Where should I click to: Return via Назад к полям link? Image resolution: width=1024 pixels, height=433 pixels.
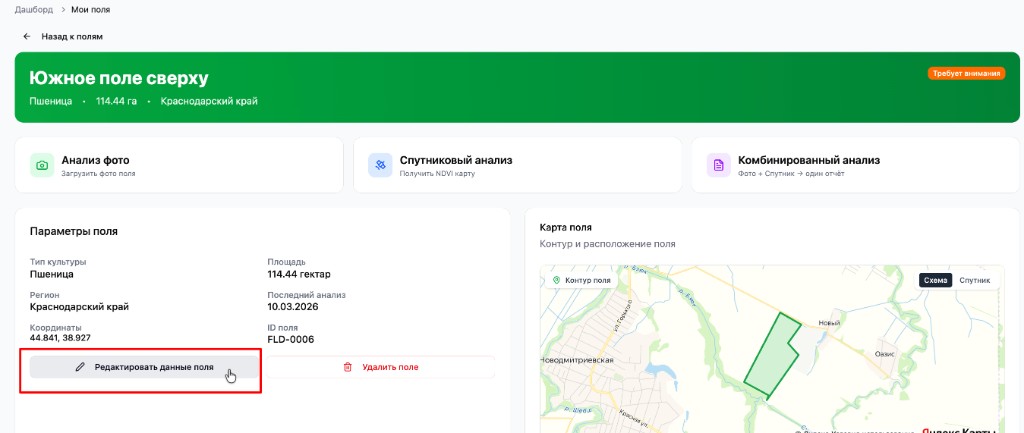coord(71,37)
